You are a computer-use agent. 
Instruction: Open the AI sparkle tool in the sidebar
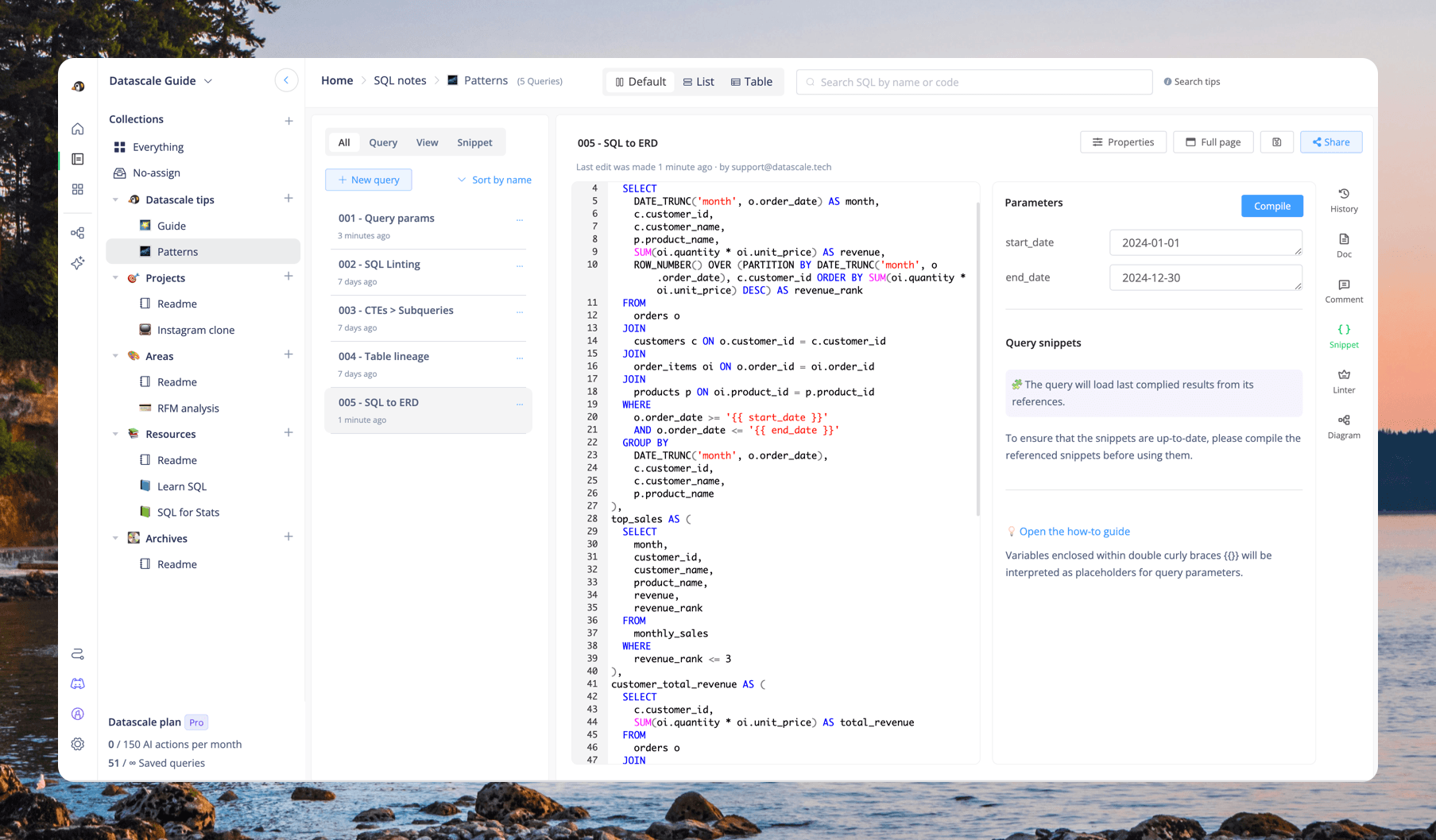point(77,263)
